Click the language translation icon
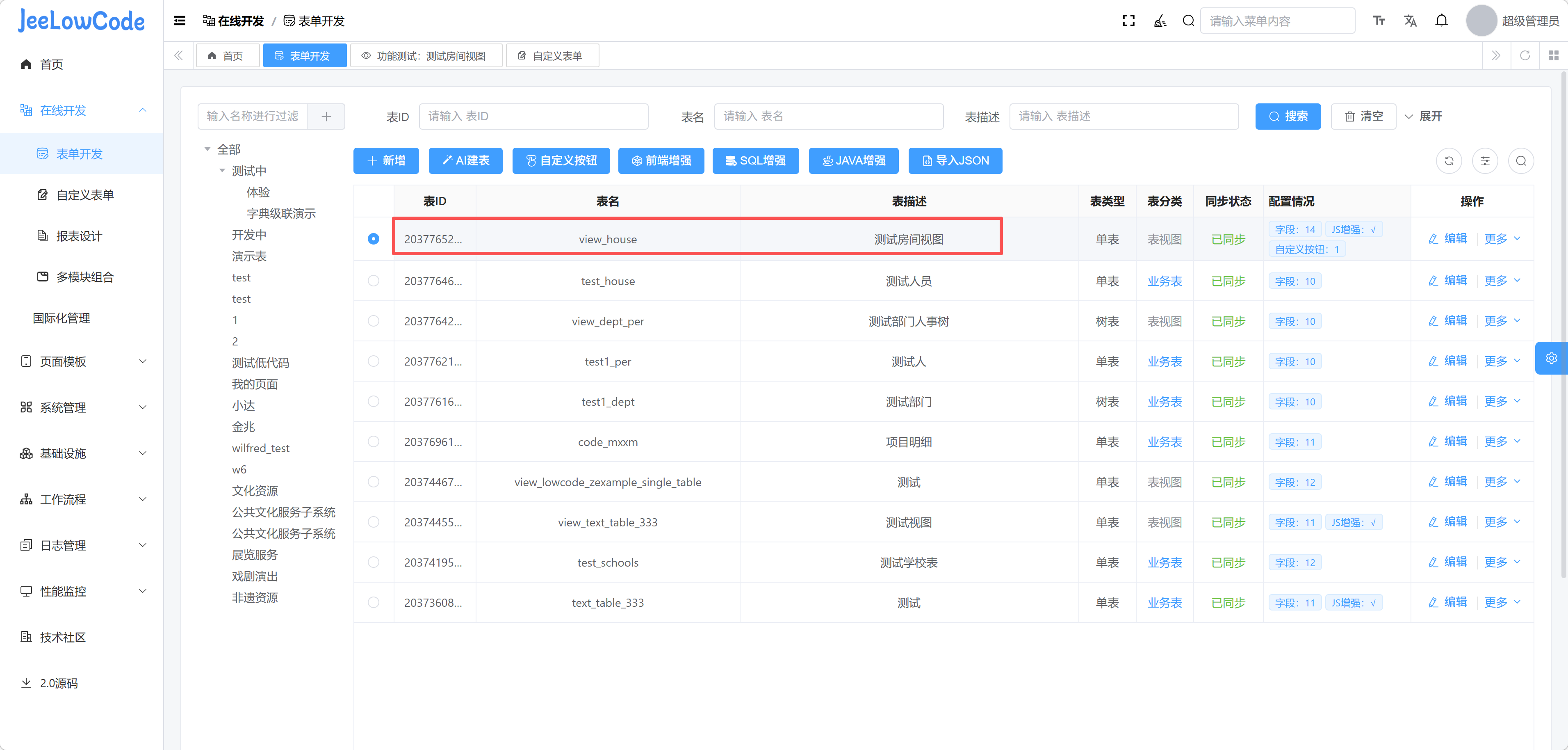The height and width of the screenshot is (750, 1568). (1410, 21)
